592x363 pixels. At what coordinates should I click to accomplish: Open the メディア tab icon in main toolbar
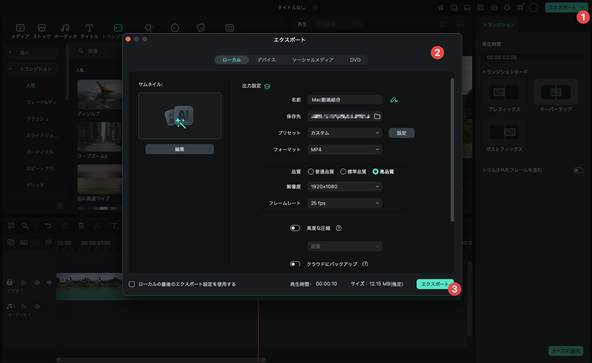pos(20,28)
